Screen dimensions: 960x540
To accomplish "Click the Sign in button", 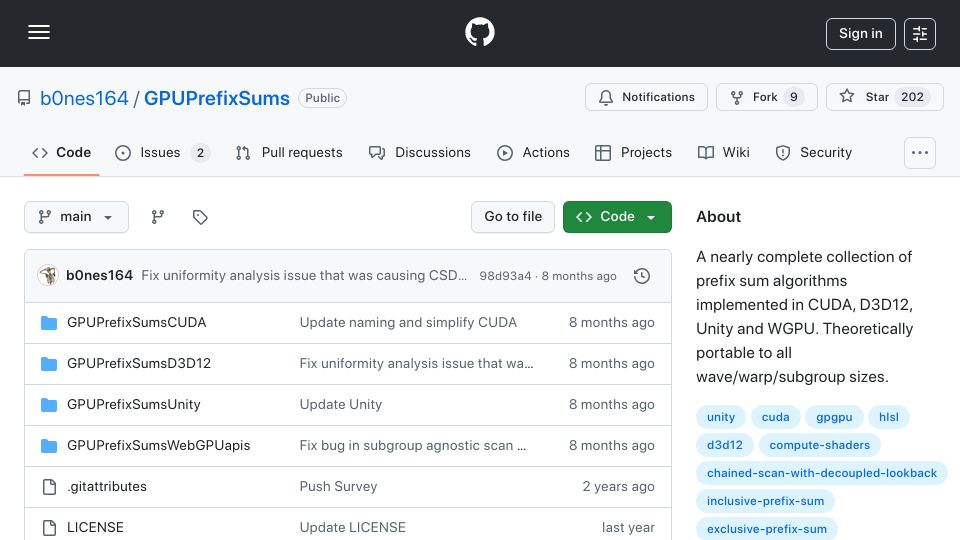I will [x=860, y=34].
